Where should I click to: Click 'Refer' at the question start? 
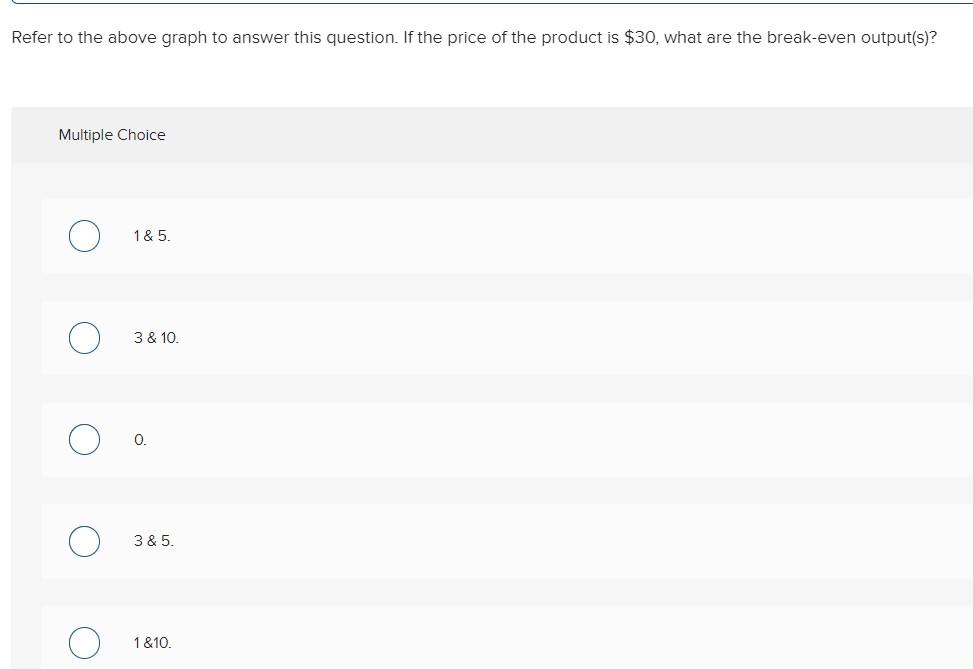click(x=32, y=38)
